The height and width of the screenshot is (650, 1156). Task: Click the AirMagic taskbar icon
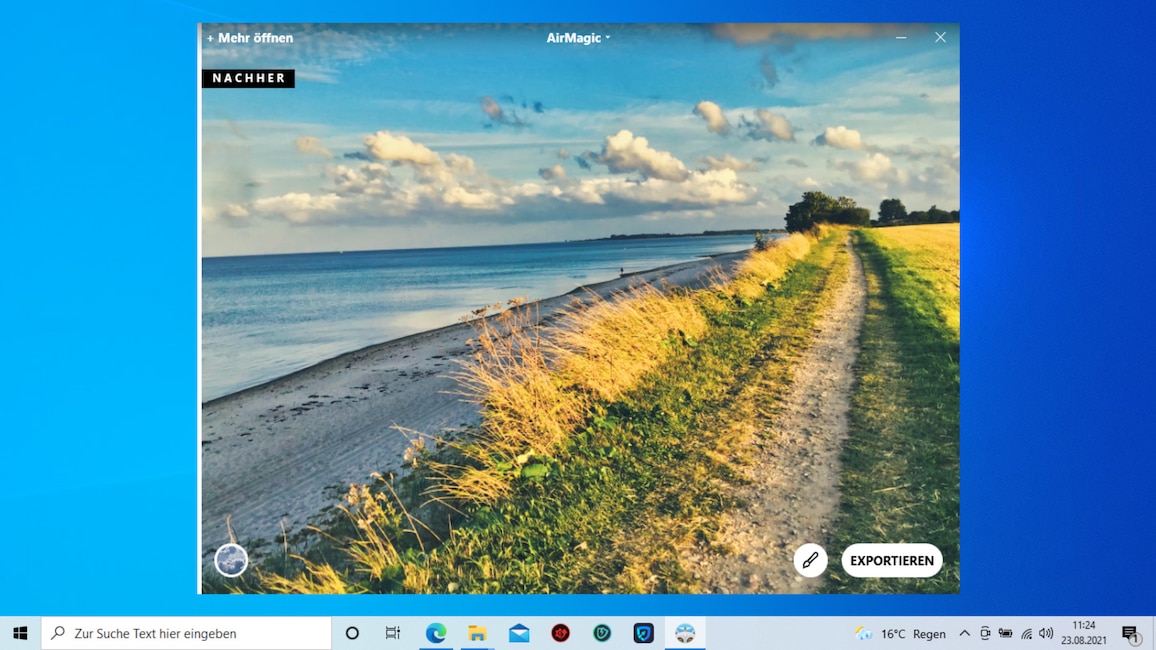click(685, 633)
